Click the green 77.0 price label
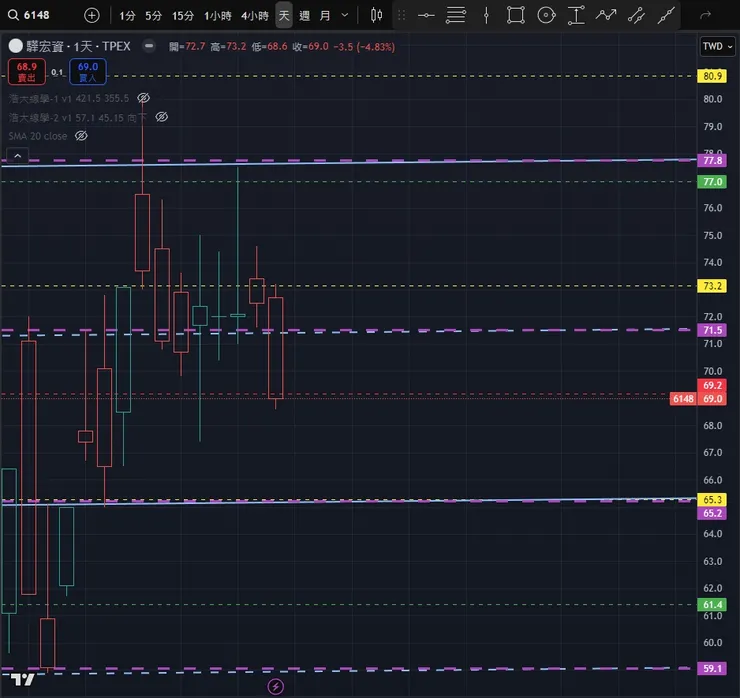Image resolution: width=740 pixels, height=698 pixels. [712, 182]
